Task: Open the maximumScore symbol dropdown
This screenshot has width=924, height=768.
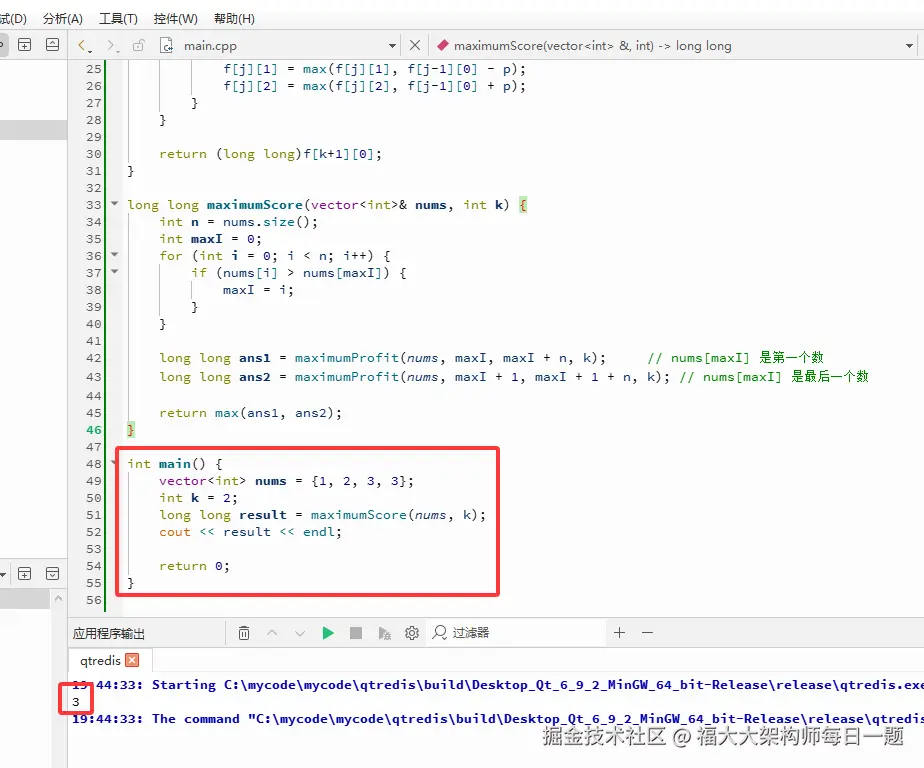Action: (x=909, y=46)
